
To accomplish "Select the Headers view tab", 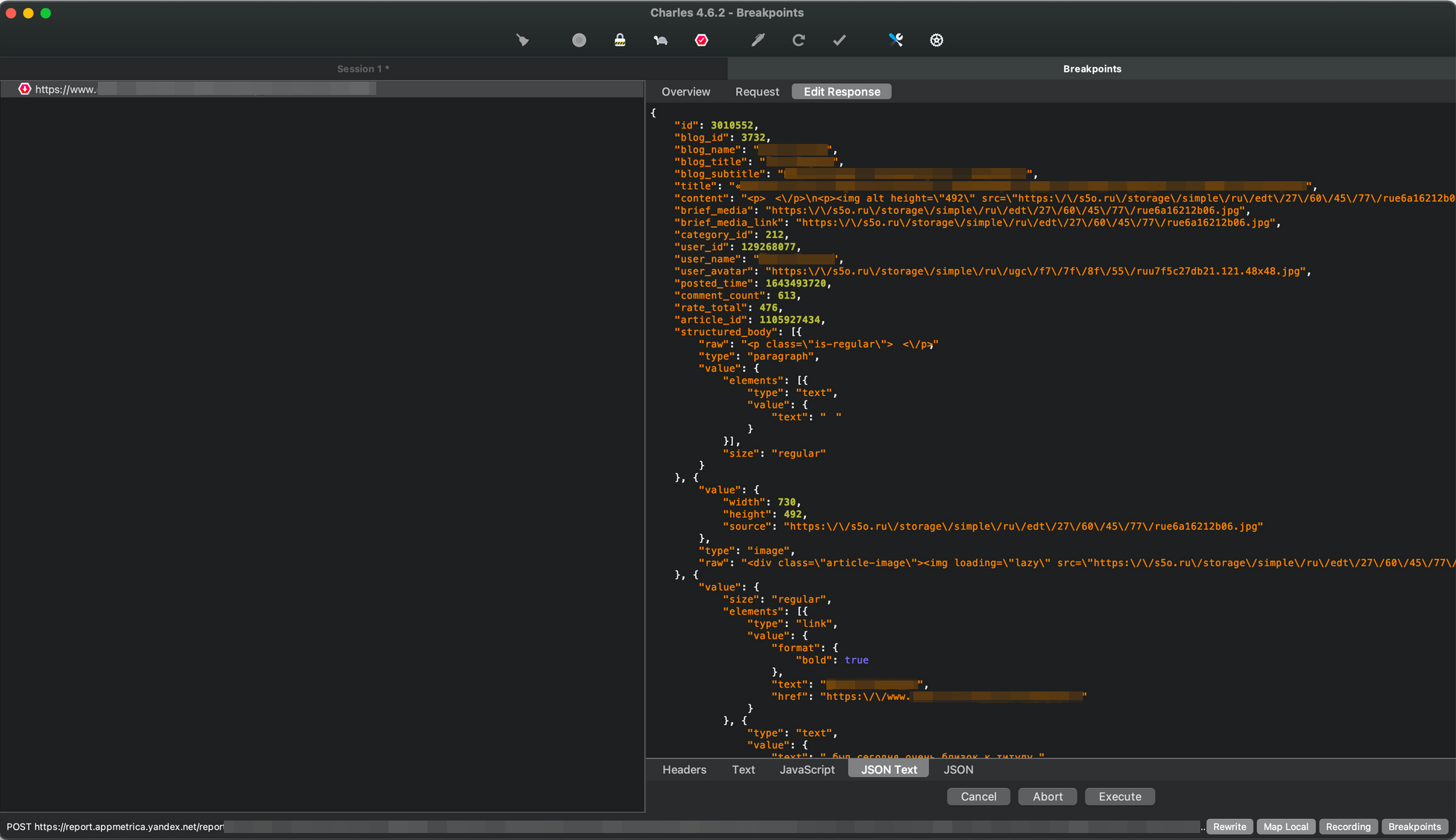I will [684, 770].
